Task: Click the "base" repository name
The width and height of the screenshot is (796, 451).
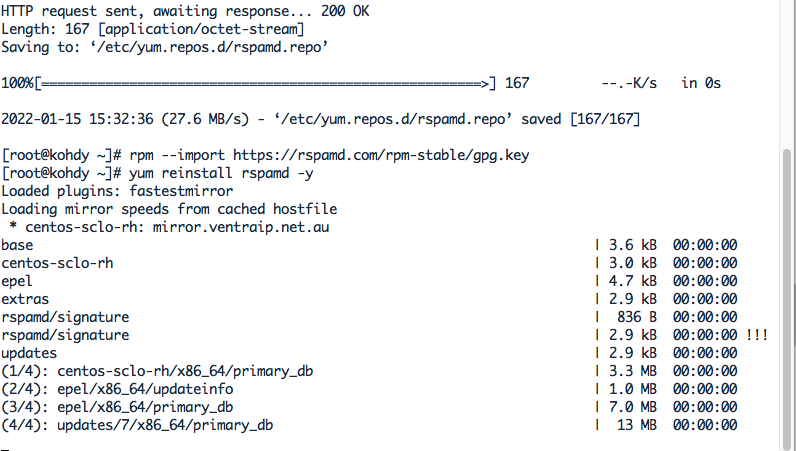Action: pyautogui.click(x=17, y=245)
